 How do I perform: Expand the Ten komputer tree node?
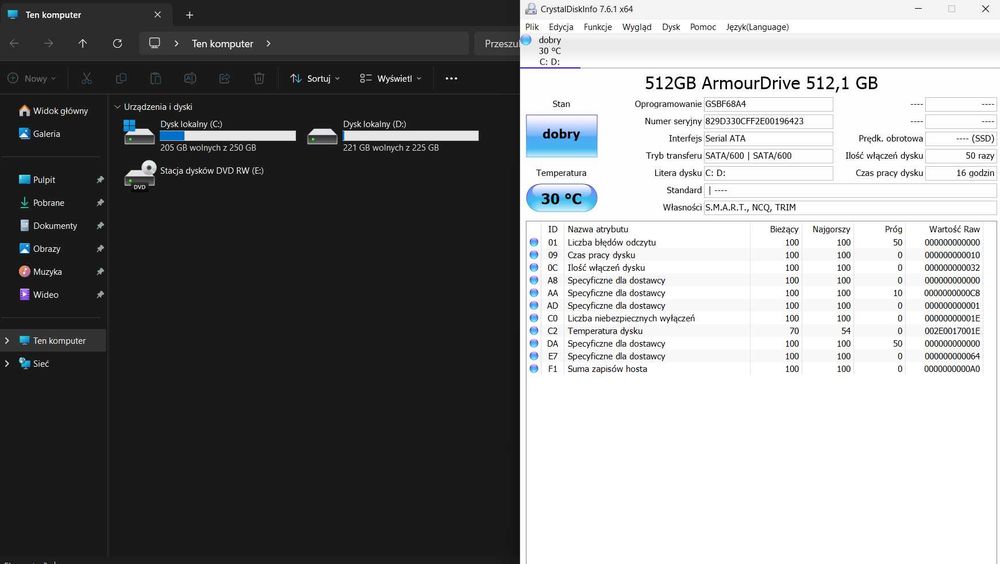pos(7,341)
